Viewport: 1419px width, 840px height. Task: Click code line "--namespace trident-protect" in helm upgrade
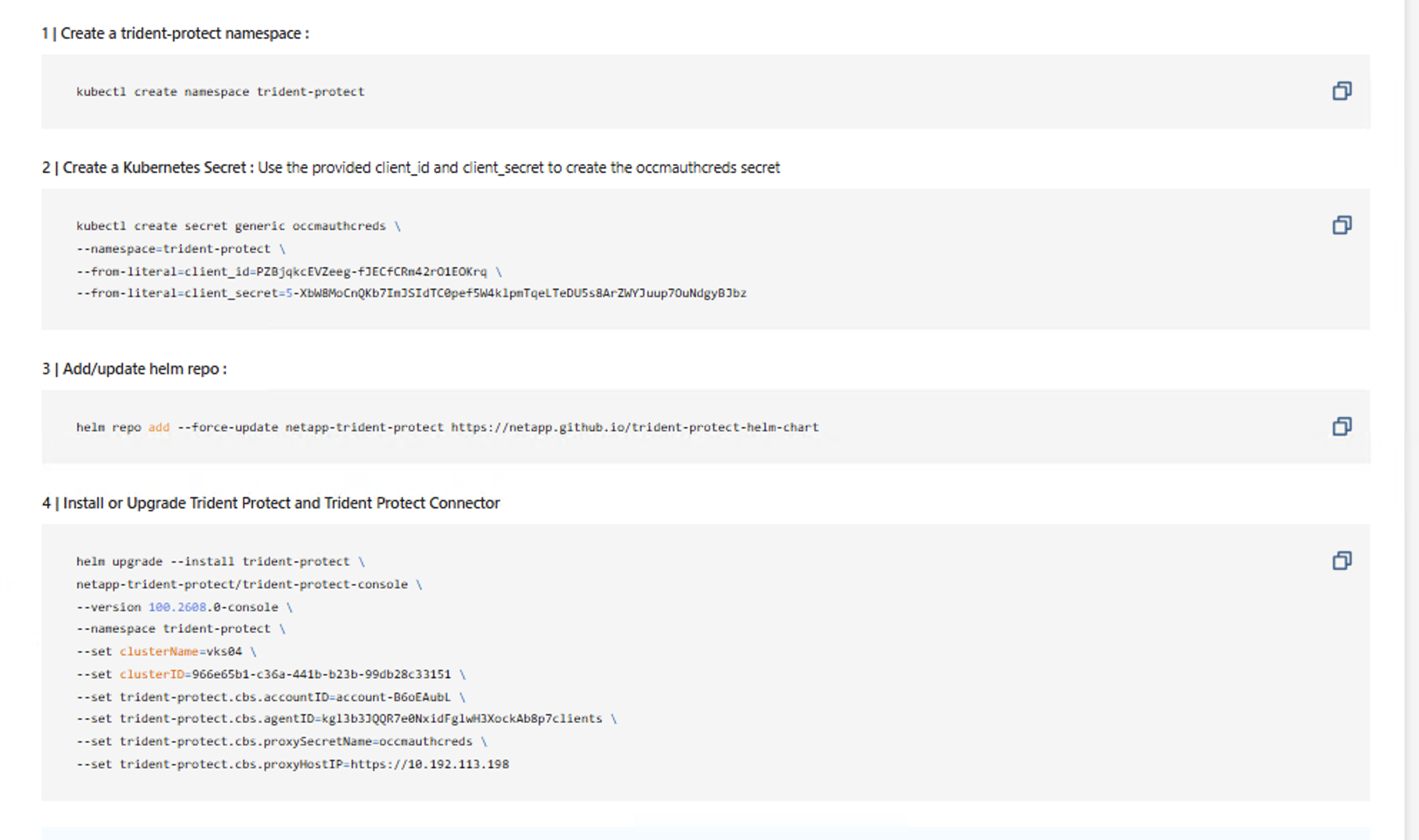(181, 629)
